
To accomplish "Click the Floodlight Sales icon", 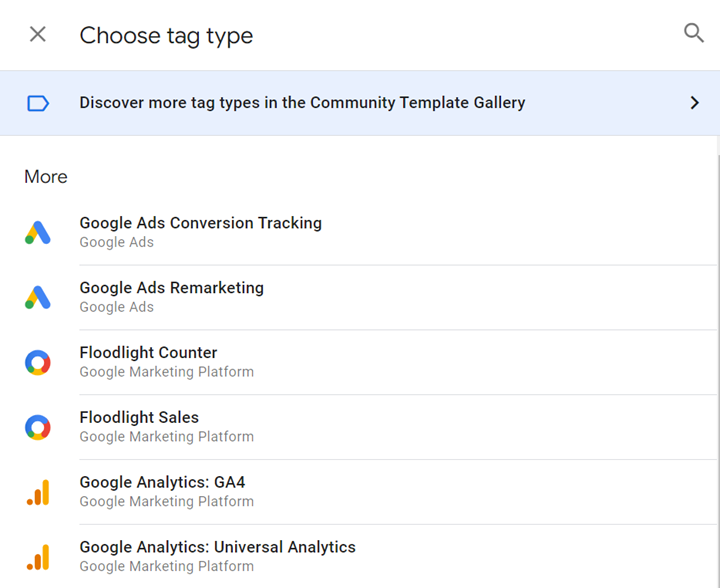I will click(x=38, y=427).
